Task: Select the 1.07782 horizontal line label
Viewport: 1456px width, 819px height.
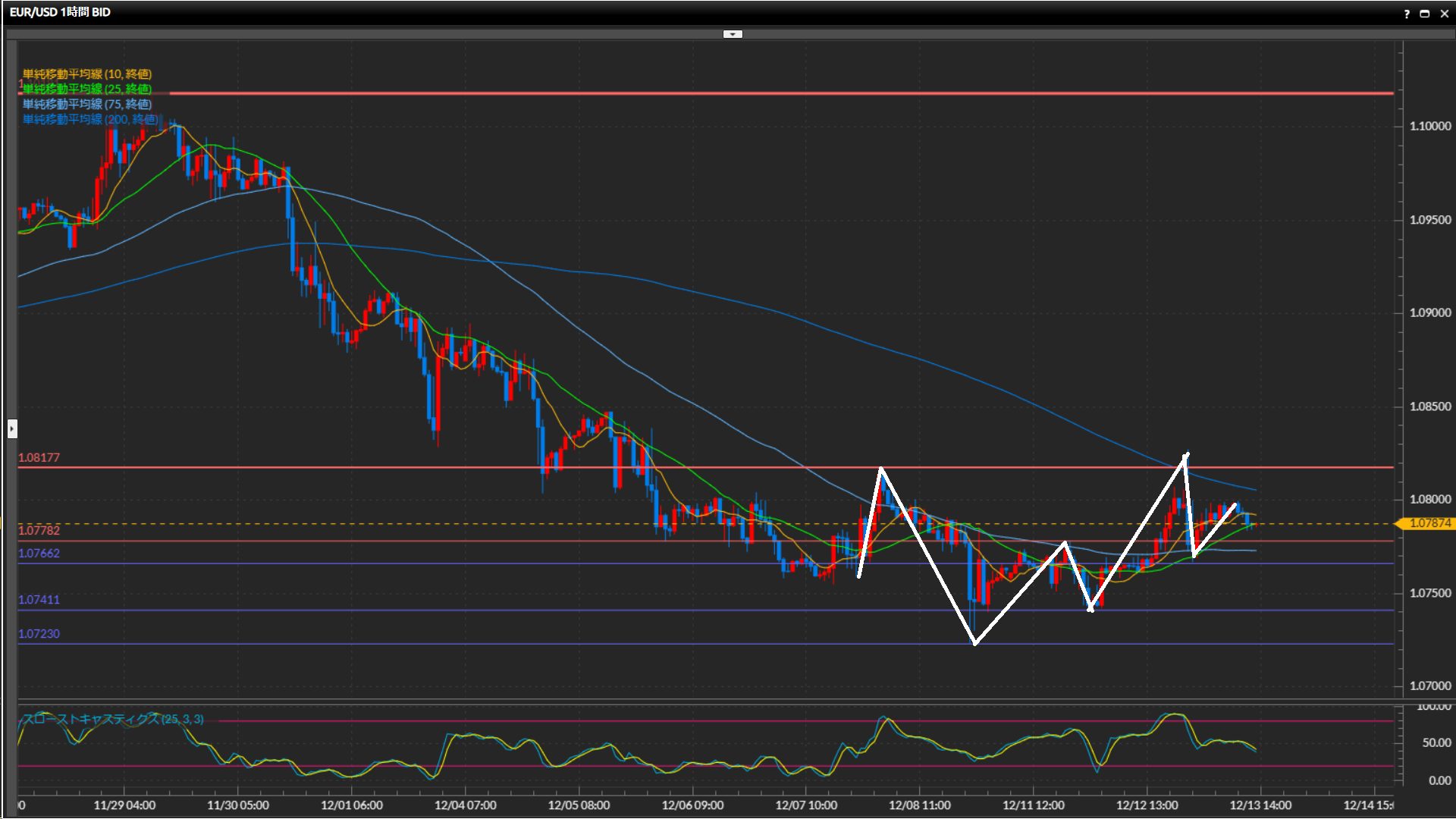Action: point(39,530)
